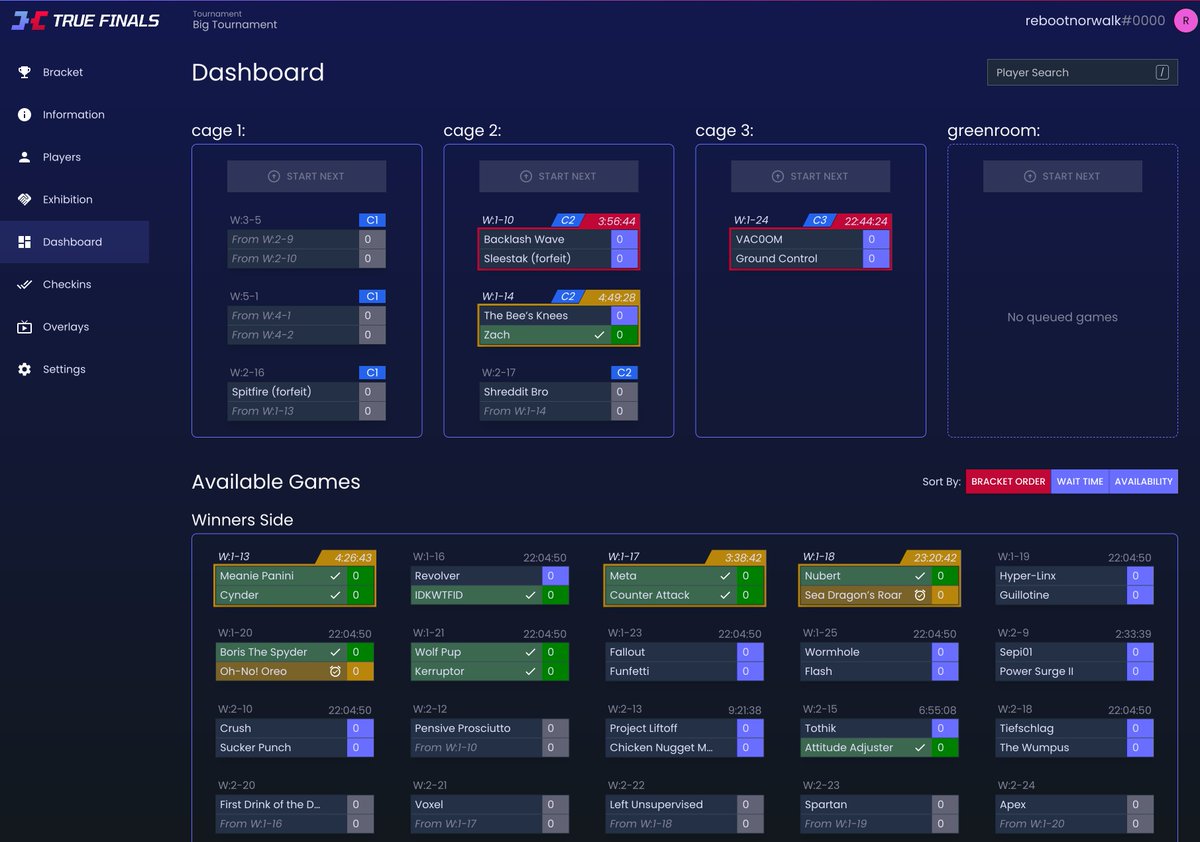Select Voxel in game W:2-21
This screenshot has width=1200, height=842.
[x=477, y=804]
